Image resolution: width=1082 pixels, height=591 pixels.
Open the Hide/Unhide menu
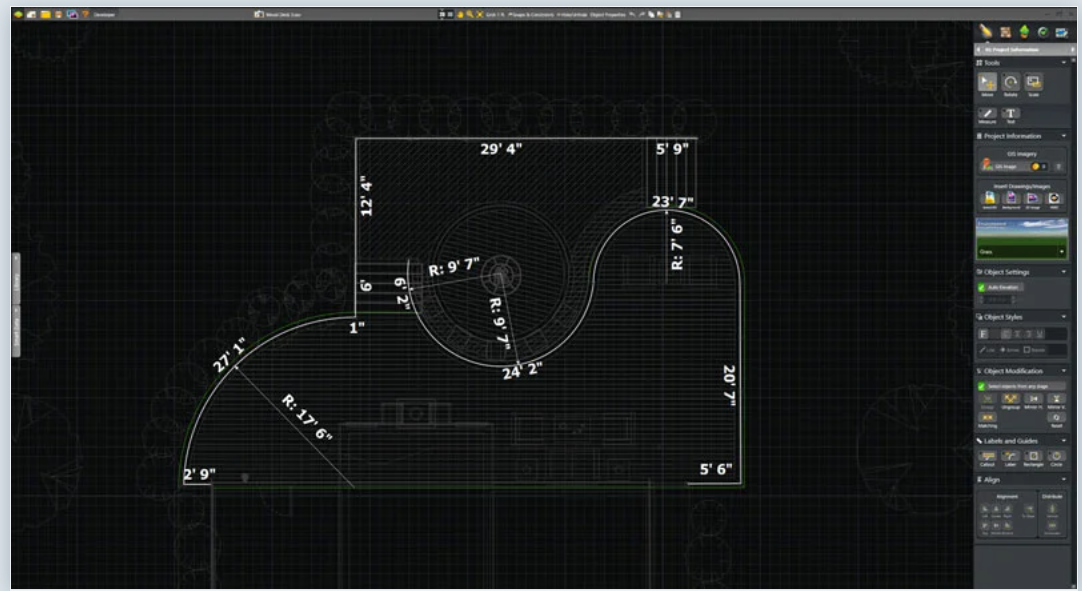coord(571,14)
